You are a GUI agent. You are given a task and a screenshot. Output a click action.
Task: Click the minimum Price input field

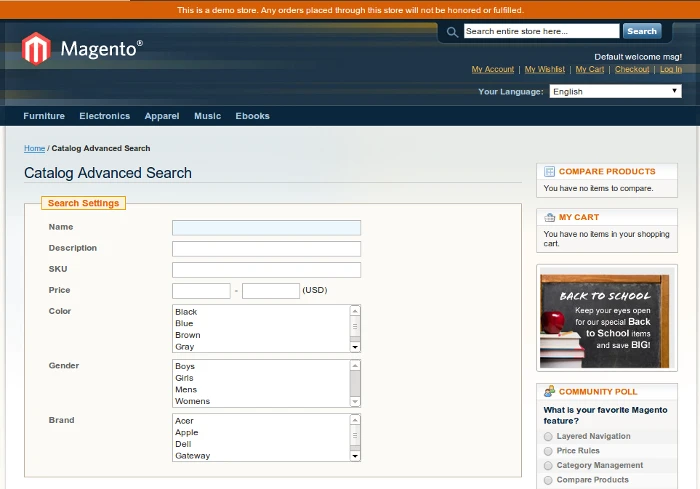pos(201,291)
